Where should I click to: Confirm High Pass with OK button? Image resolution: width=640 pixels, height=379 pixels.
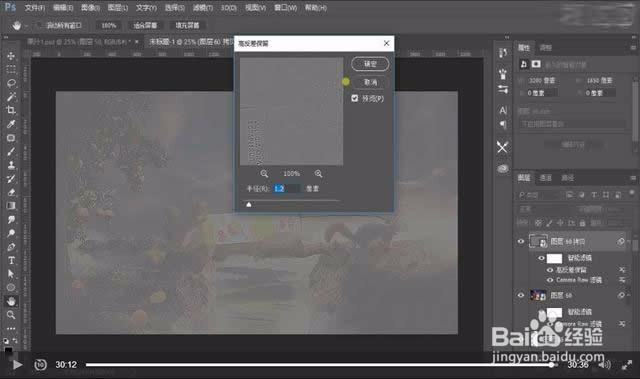pos(370,64)
